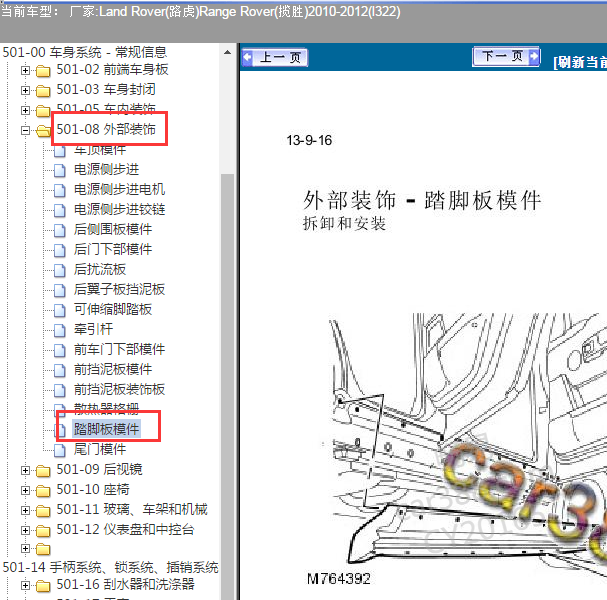Image resolution: width=607 pixels, height=600 pixels.
Task: Open the 前挡泥板装饰板 document
Action: click(119, 389)
